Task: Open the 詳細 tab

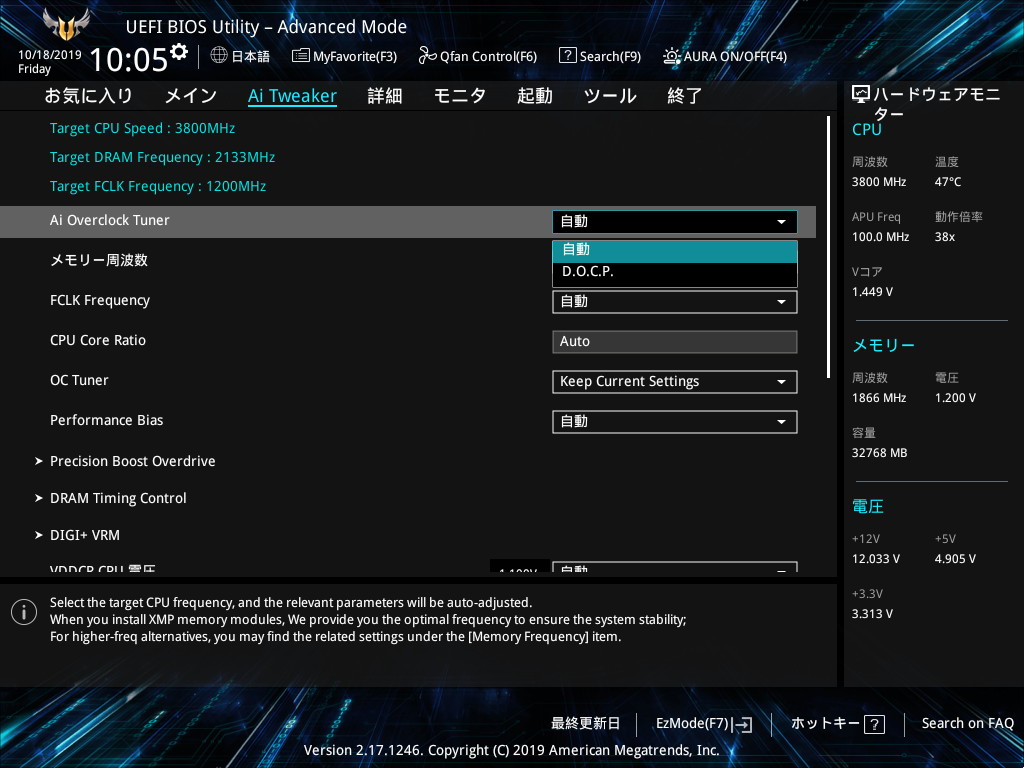Action: [385, 96]
